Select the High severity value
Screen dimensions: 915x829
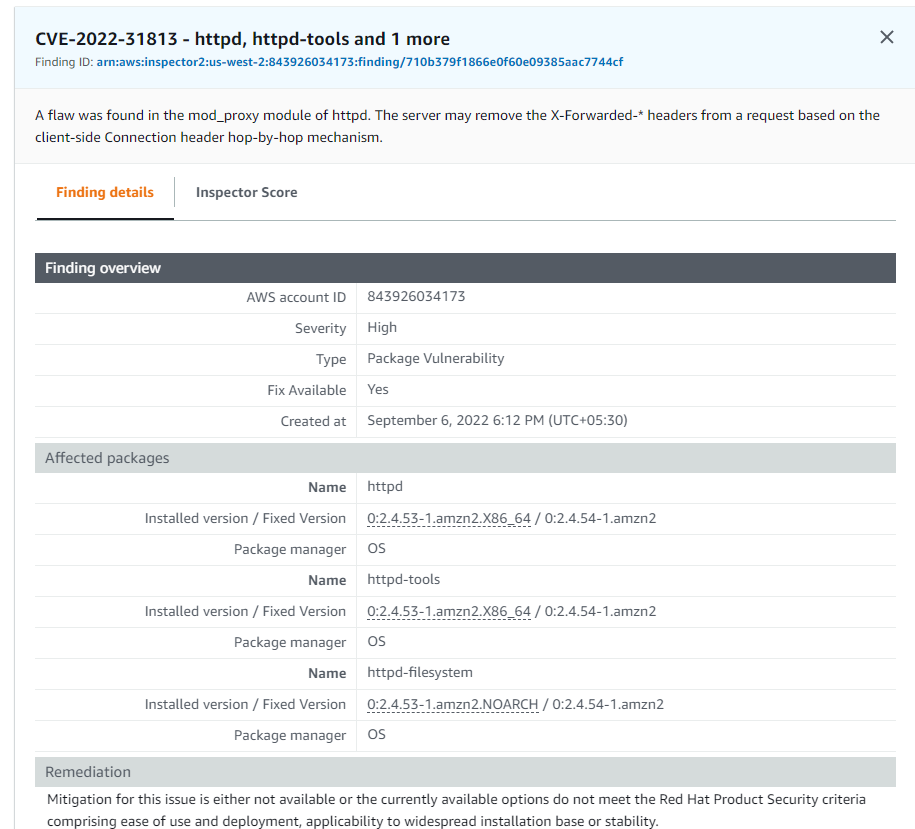[x=380, y=327]
